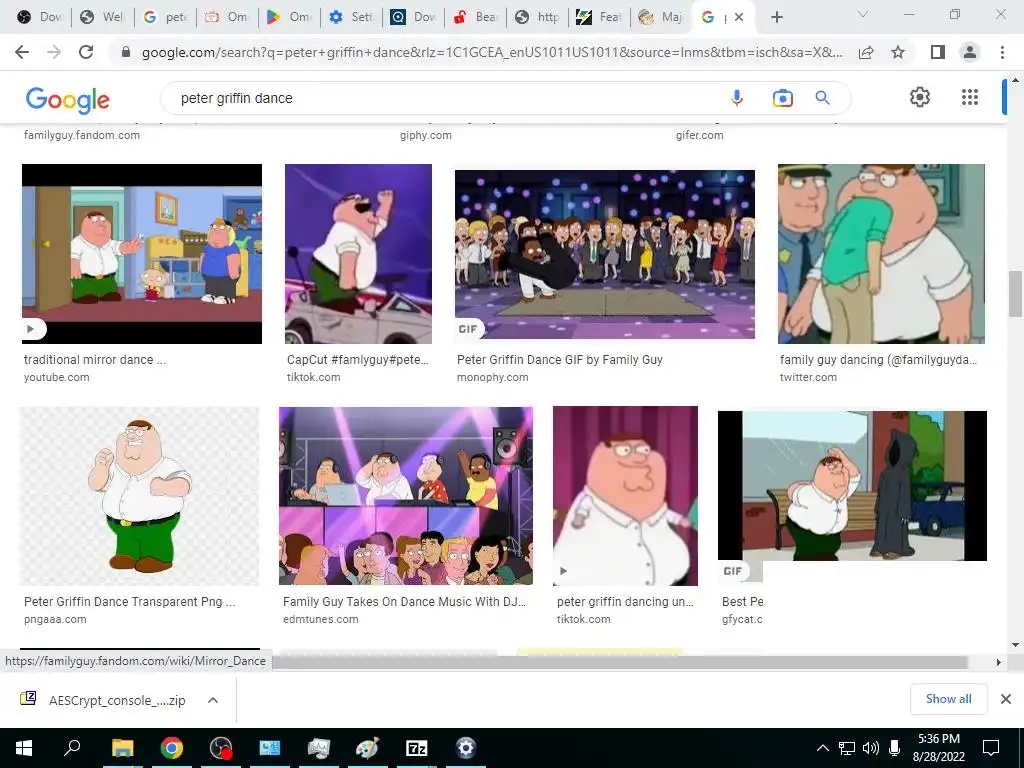Start voice search with microphone icon
1024x768 pixels.
(x=737, y=98)
